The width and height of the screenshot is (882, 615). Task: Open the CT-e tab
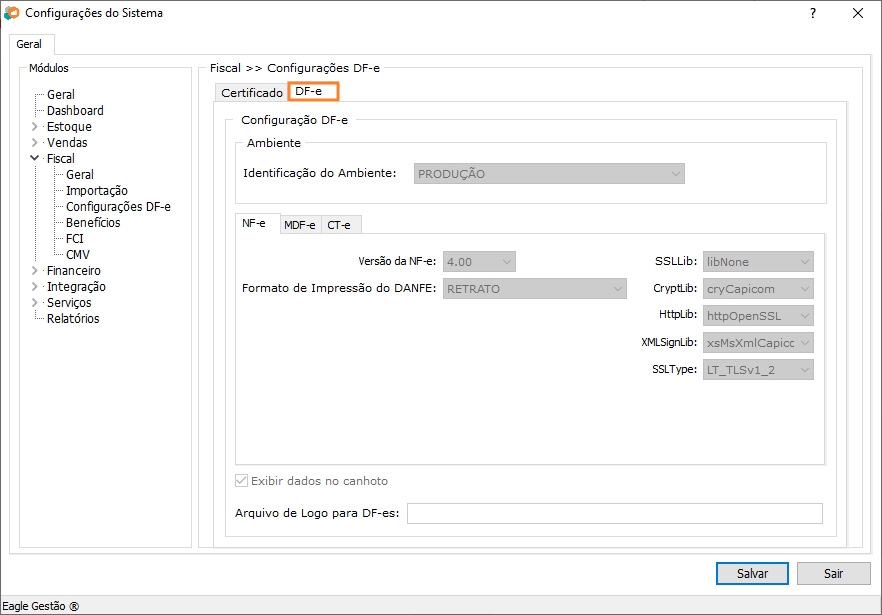coord(339,225)
